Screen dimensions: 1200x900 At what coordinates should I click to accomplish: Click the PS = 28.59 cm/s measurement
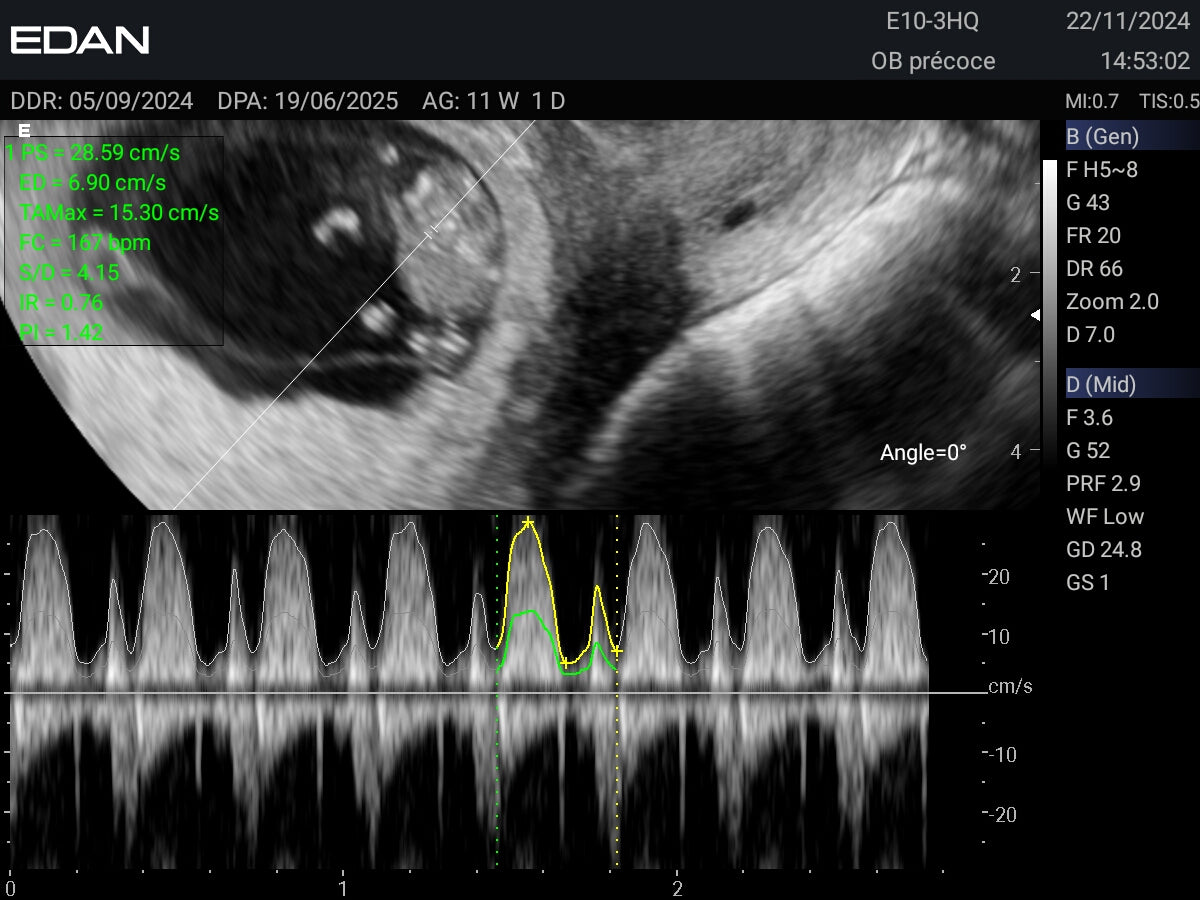click(x=100, y=153)
